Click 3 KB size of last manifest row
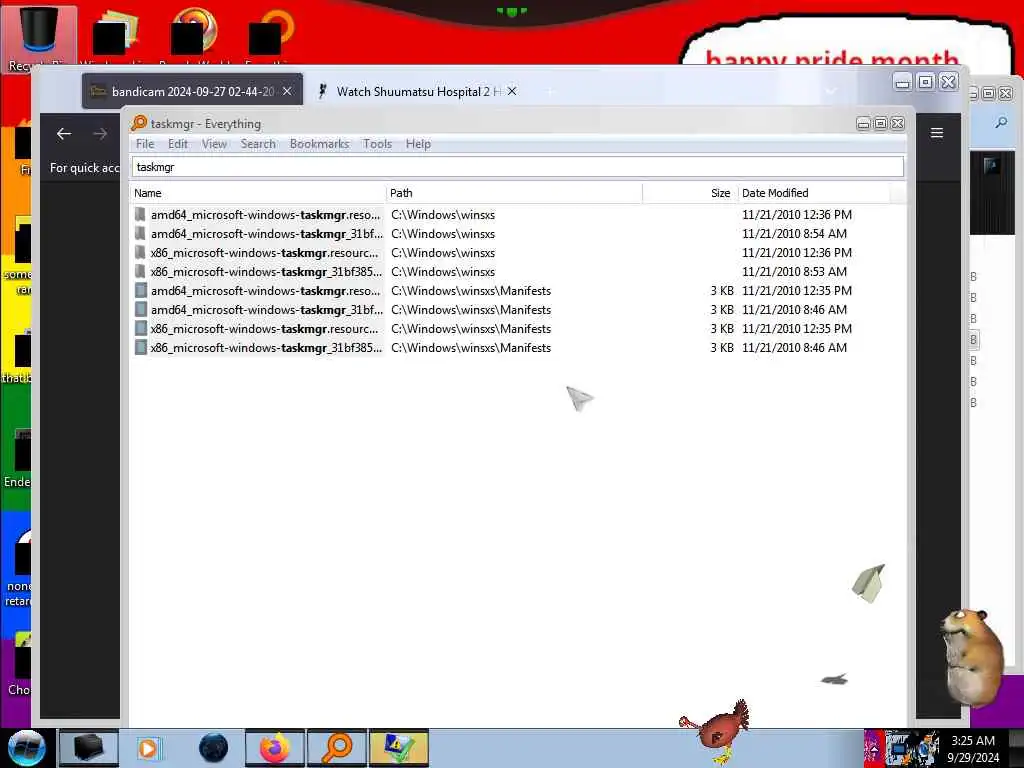1024x768 pixels. pos(722,347)
